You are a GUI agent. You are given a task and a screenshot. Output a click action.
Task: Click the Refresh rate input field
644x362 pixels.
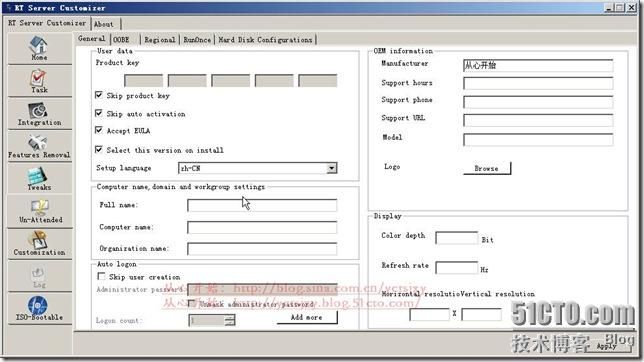(456, 268)
